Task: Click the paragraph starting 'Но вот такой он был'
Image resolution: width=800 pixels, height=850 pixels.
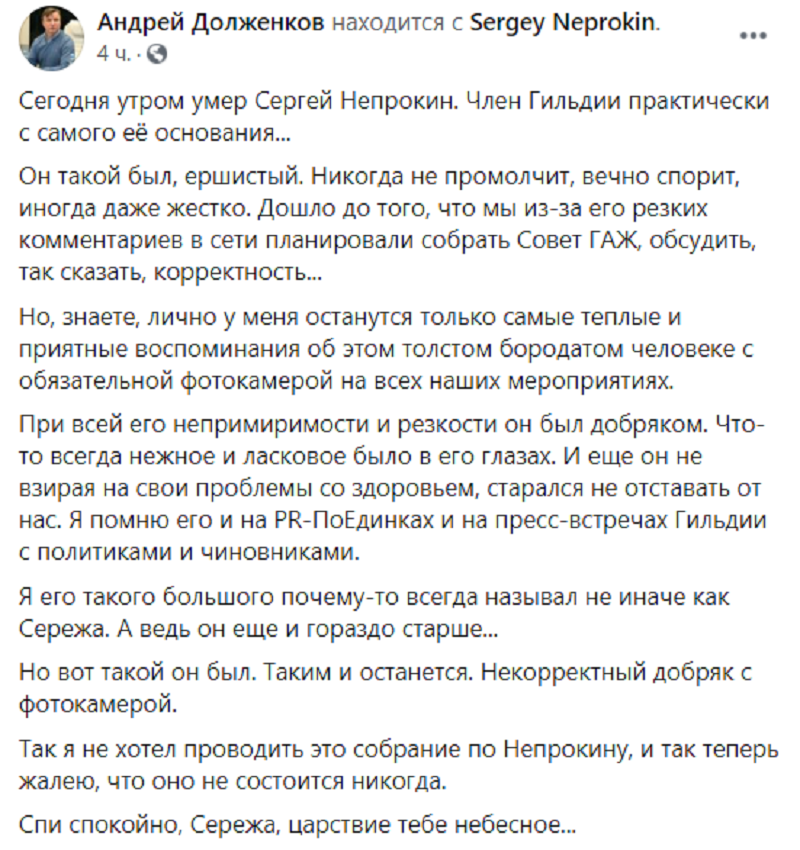Action: point(385,688)
